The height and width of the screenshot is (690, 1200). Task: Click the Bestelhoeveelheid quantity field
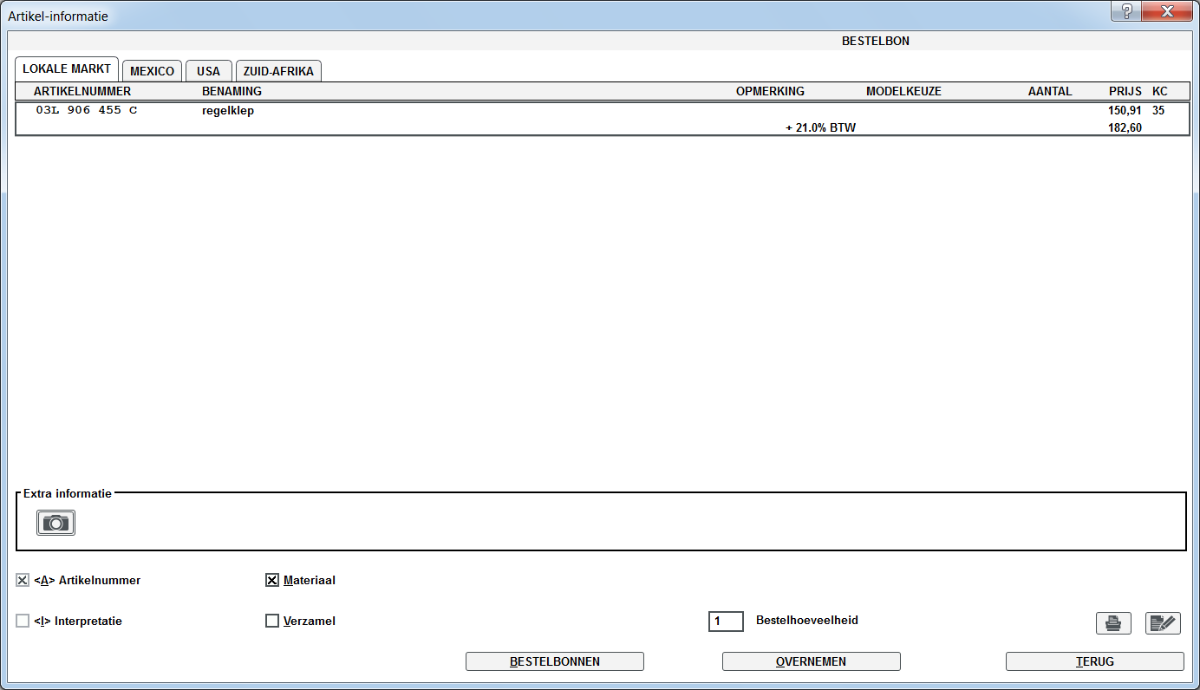coord(726,621)
